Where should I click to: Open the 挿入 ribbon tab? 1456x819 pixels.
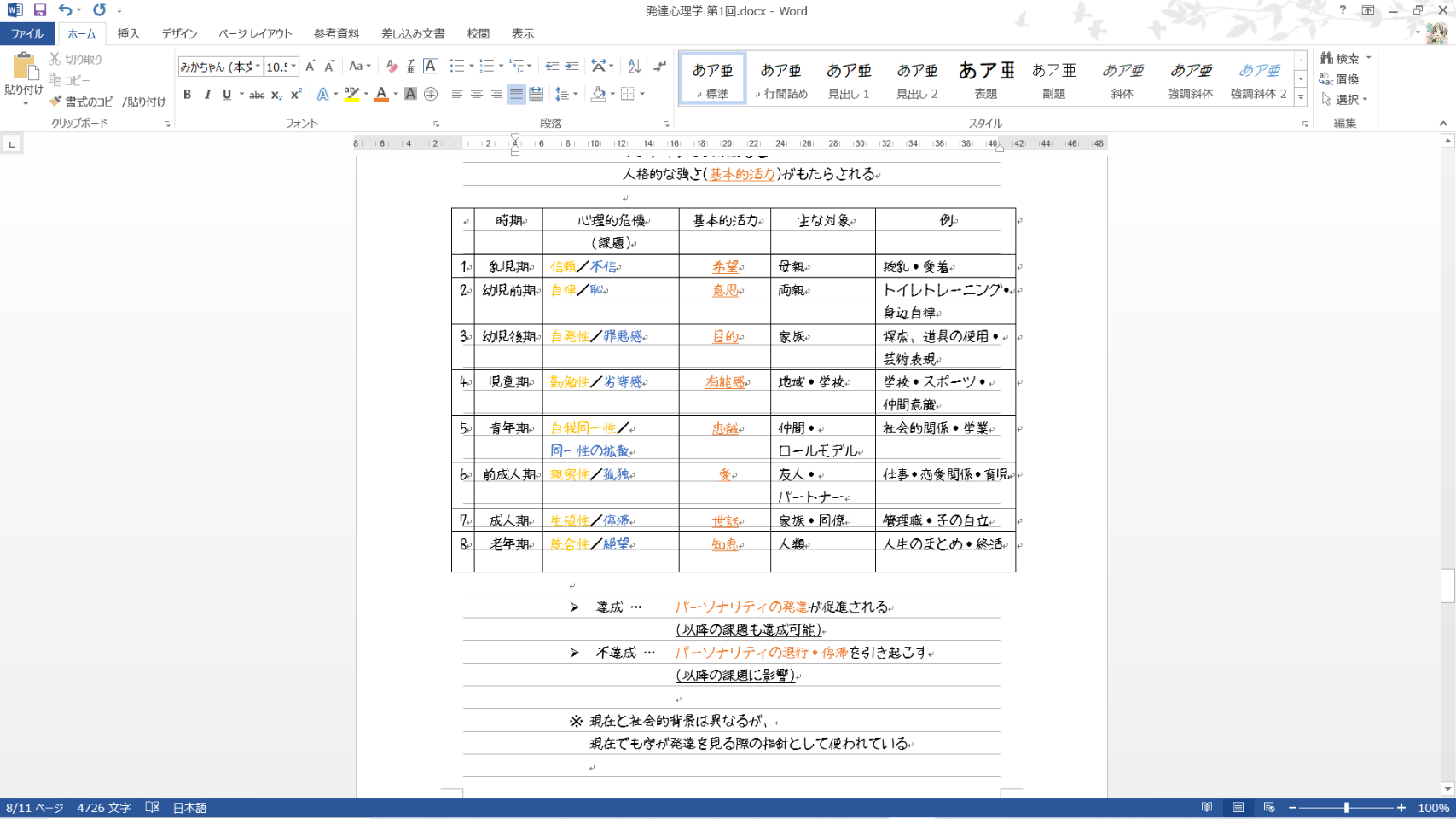[128, 34]
